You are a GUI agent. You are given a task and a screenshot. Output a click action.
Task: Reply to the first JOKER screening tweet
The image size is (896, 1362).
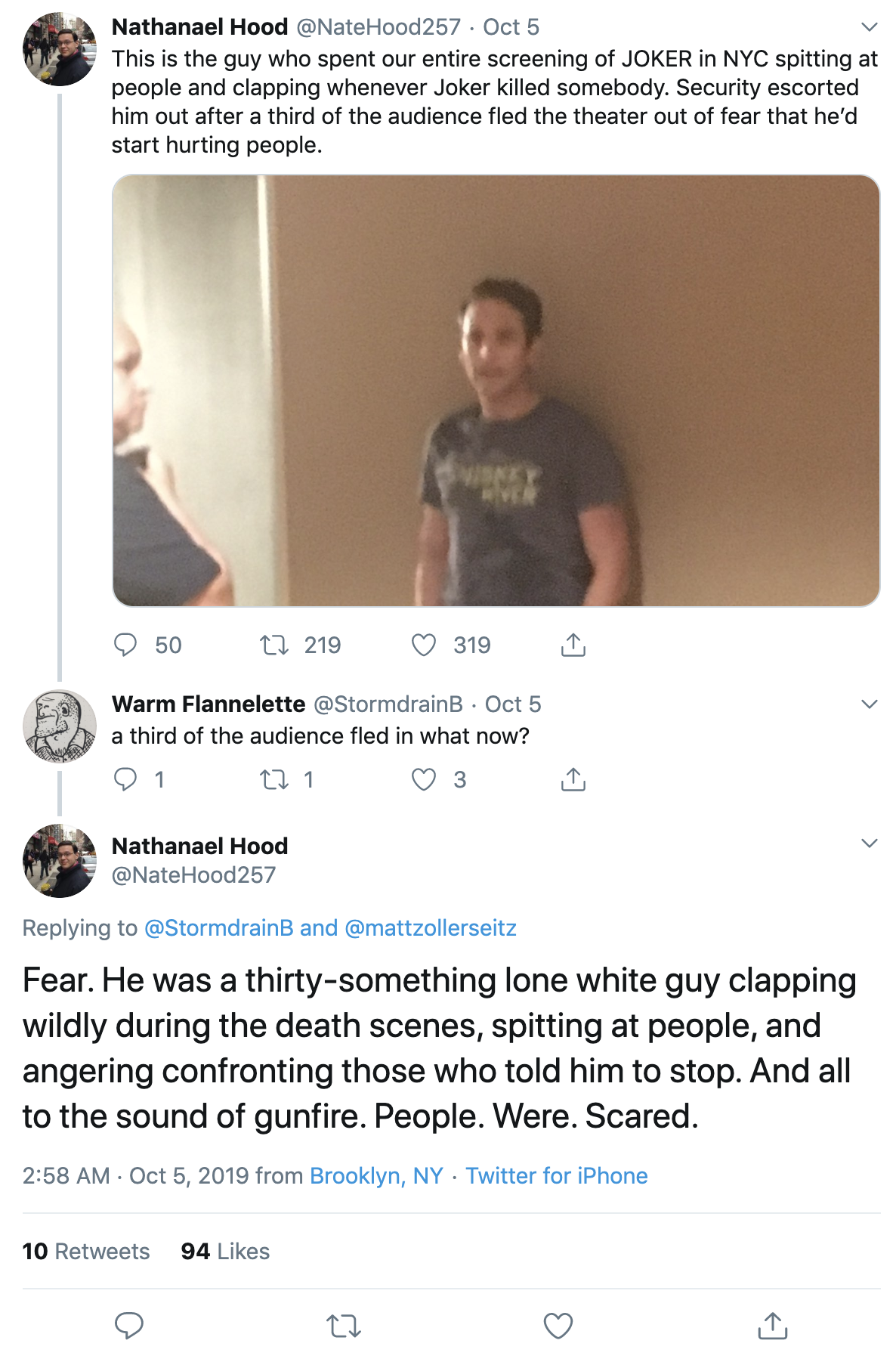point(125,645)
